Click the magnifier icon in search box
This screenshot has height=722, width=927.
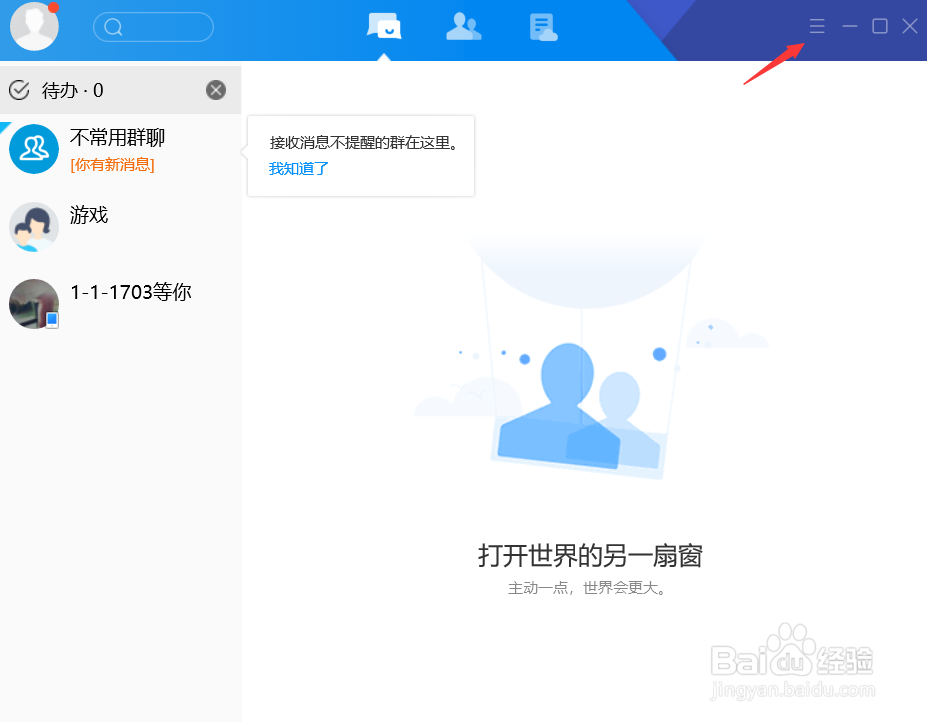[x=113, y=27]
